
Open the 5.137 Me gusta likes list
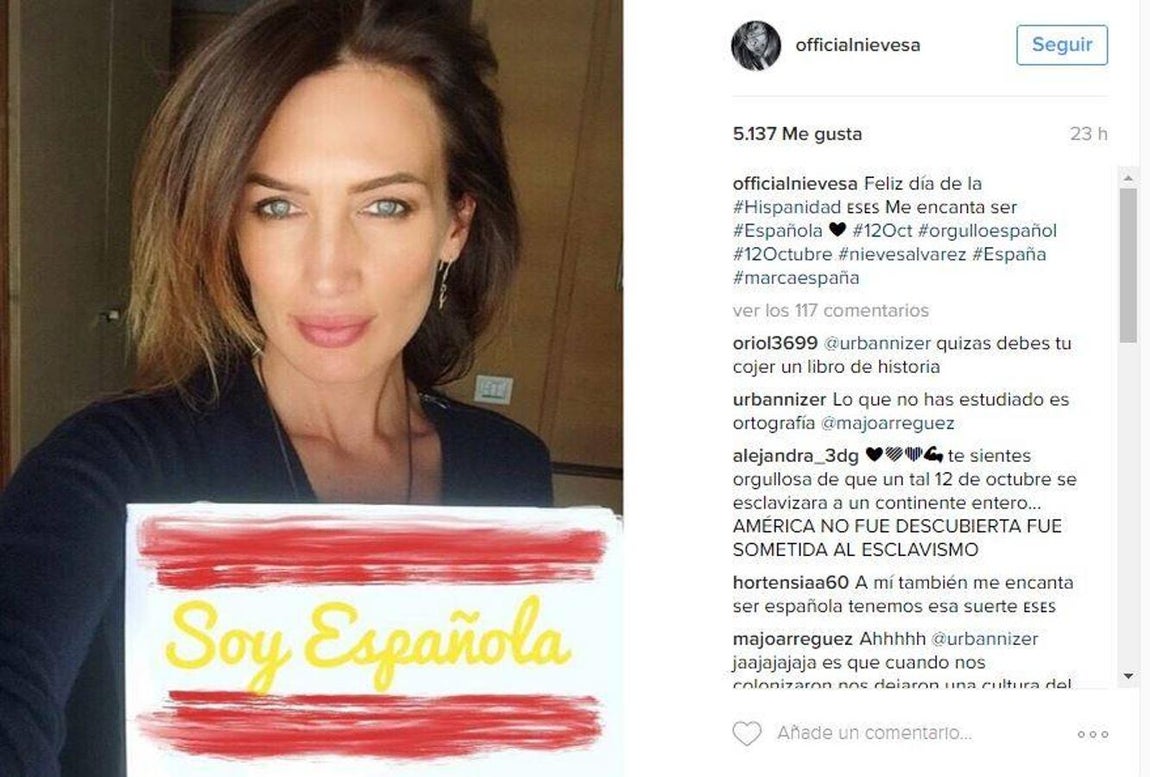coord(797,134)
